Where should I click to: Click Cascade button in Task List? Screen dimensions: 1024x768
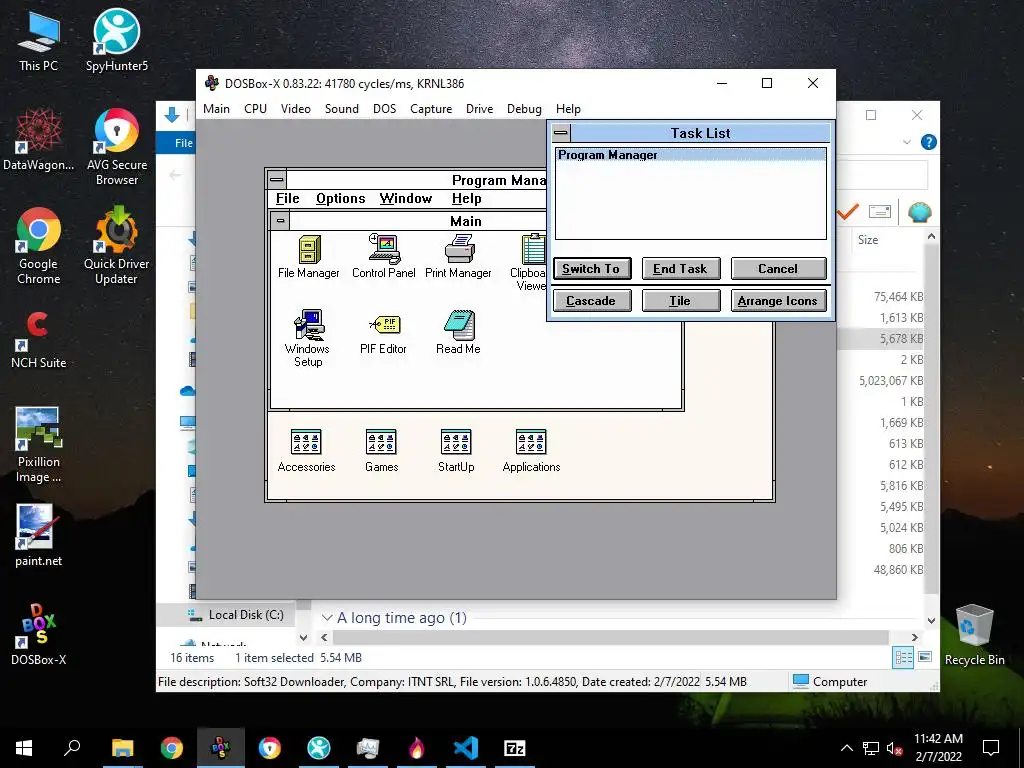pos(592,300)
